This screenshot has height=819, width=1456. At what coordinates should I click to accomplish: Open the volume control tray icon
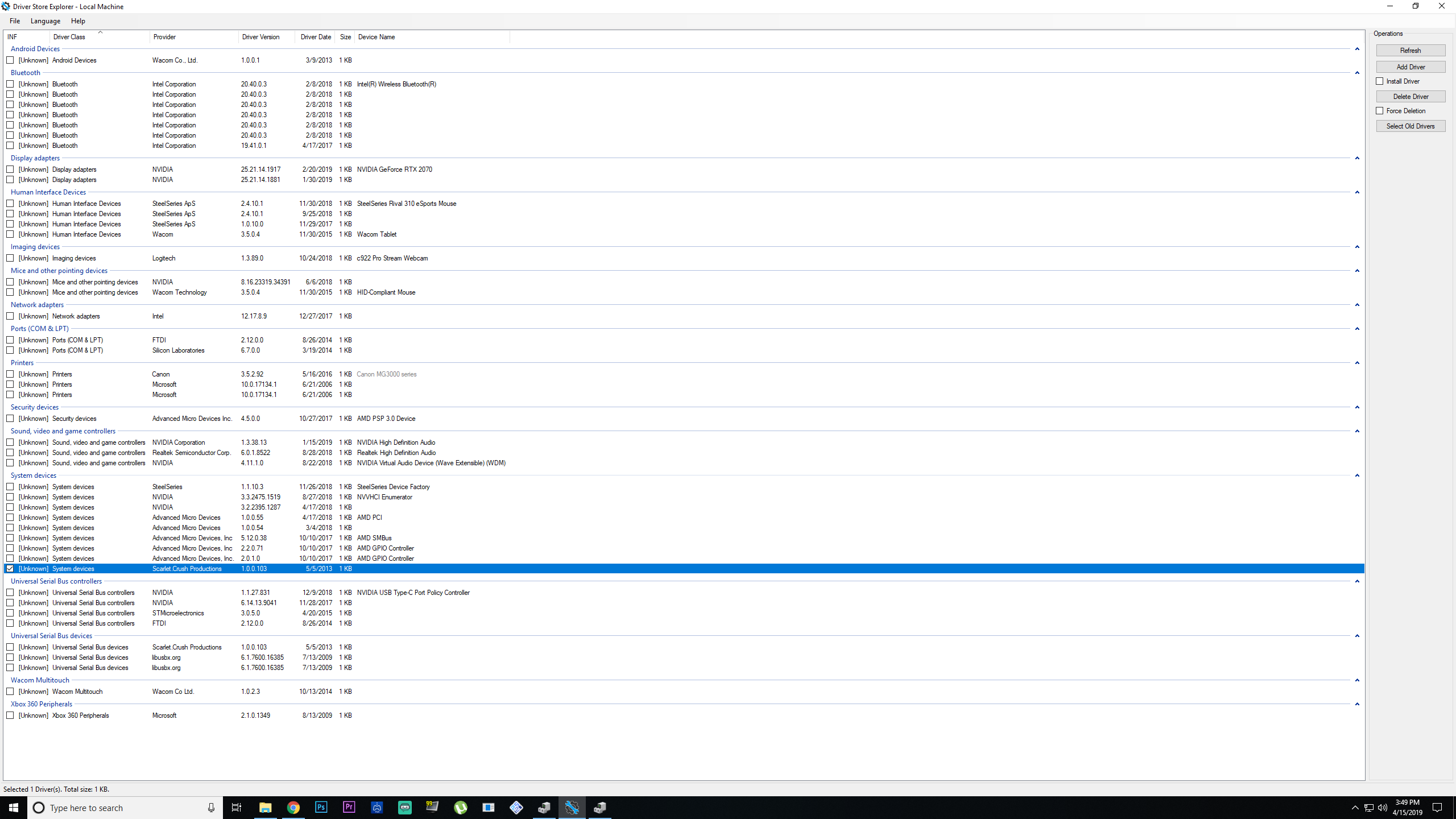(x=1383, y=808)
